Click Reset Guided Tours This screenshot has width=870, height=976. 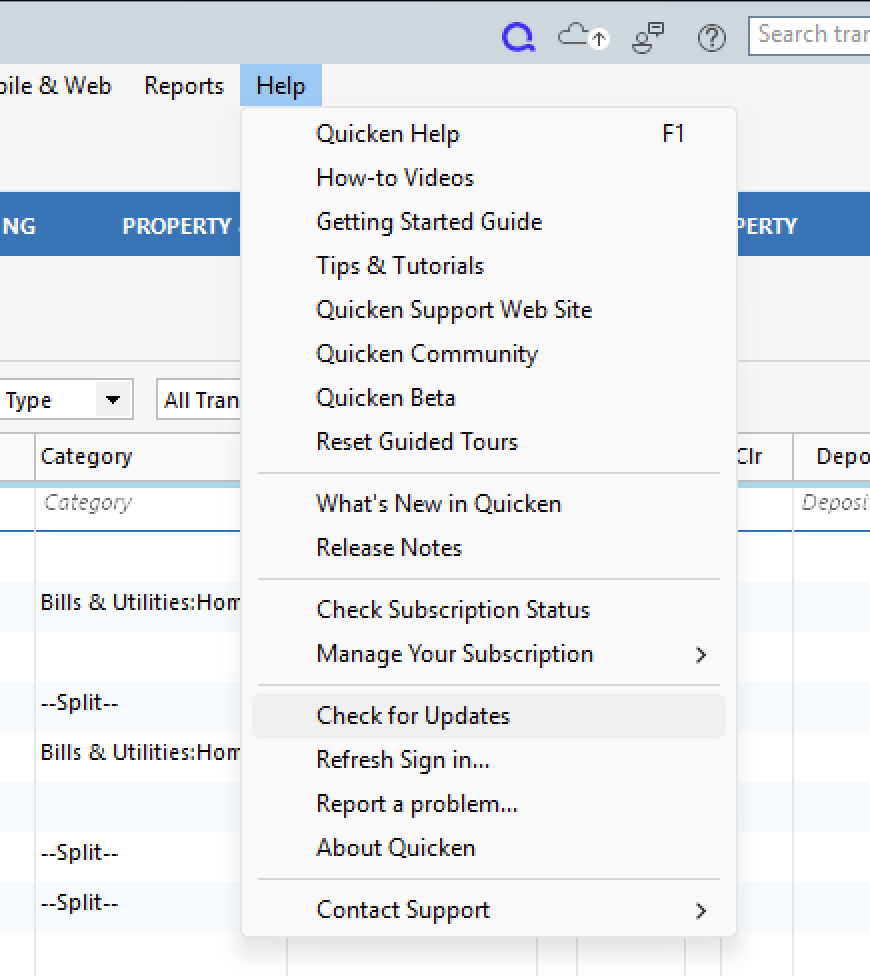point(489,442)
